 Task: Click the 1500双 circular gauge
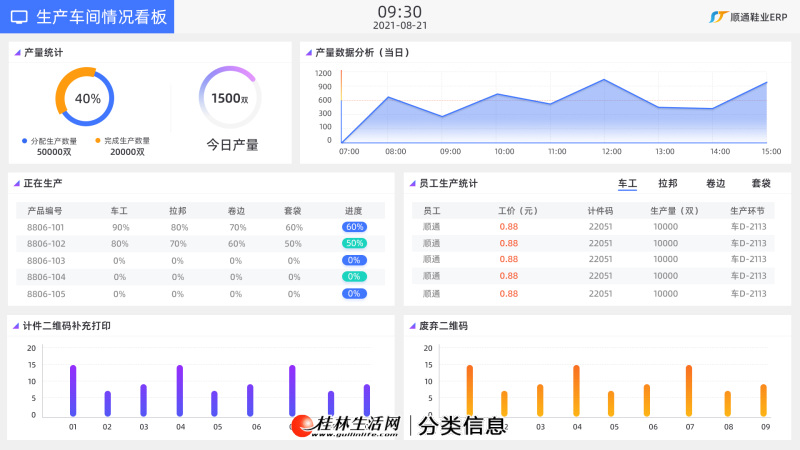230,97
